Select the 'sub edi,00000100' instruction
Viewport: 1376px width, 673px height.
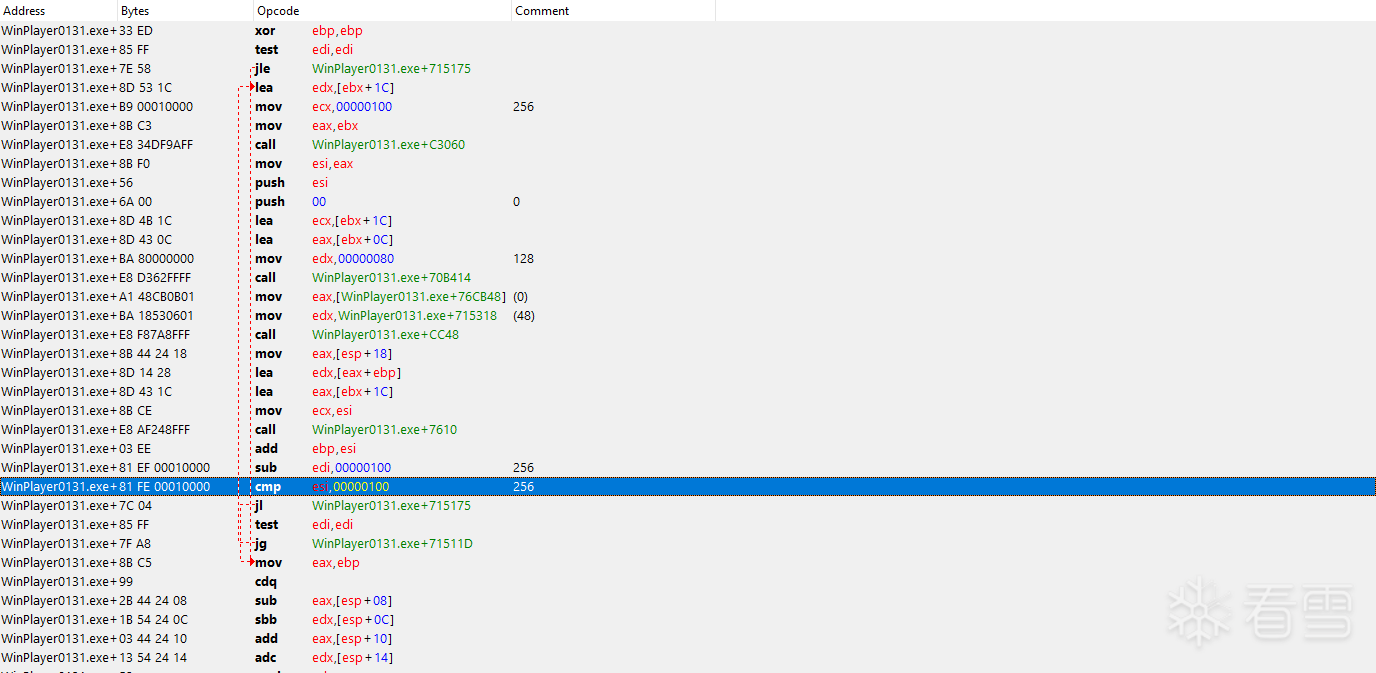tap(688, 468)
